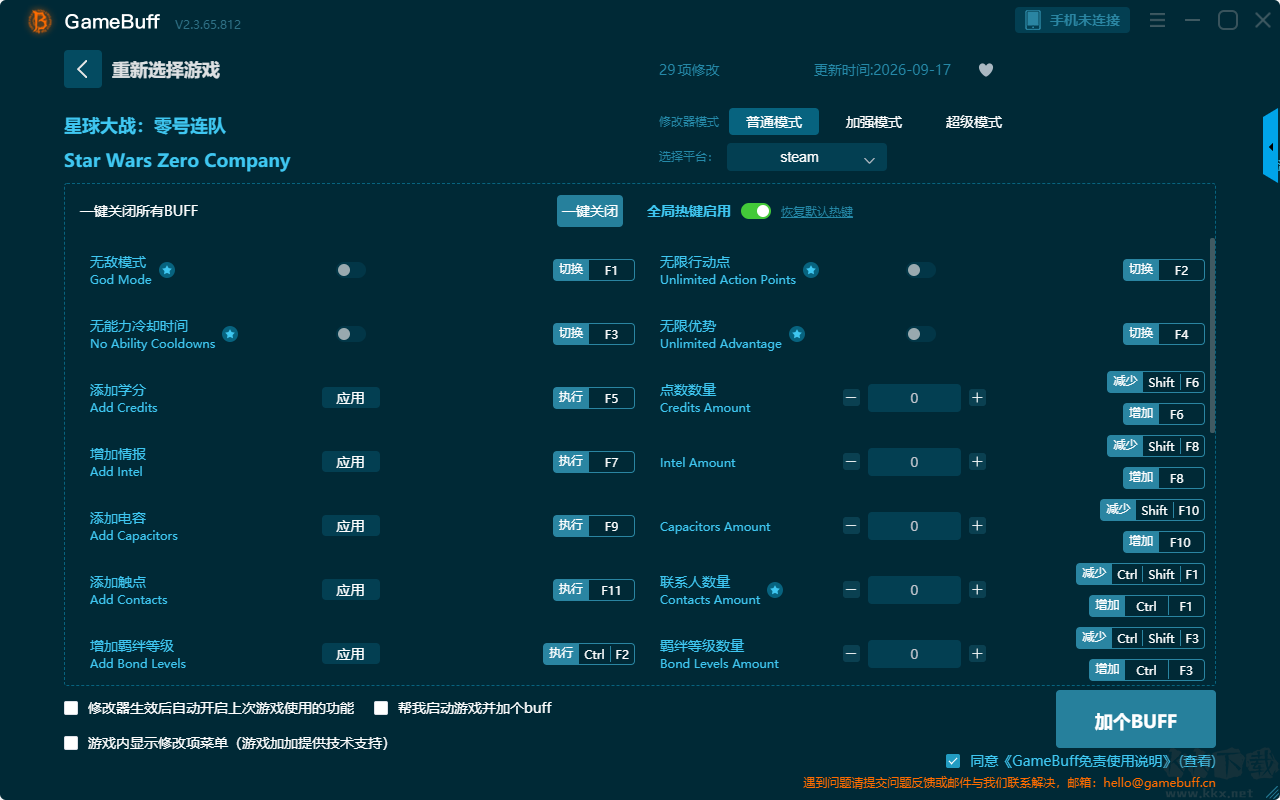This screenshot has width=1280, height=800.
Task: Check auto-enable last used features option
Action: pyautogui.click(x=71, y=708)
